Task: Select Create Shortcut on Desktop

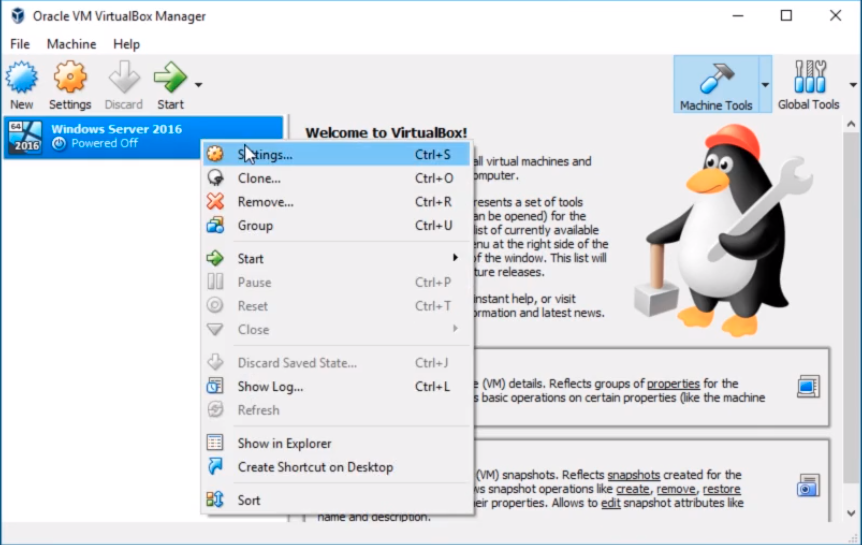Action: pos(315,467)
